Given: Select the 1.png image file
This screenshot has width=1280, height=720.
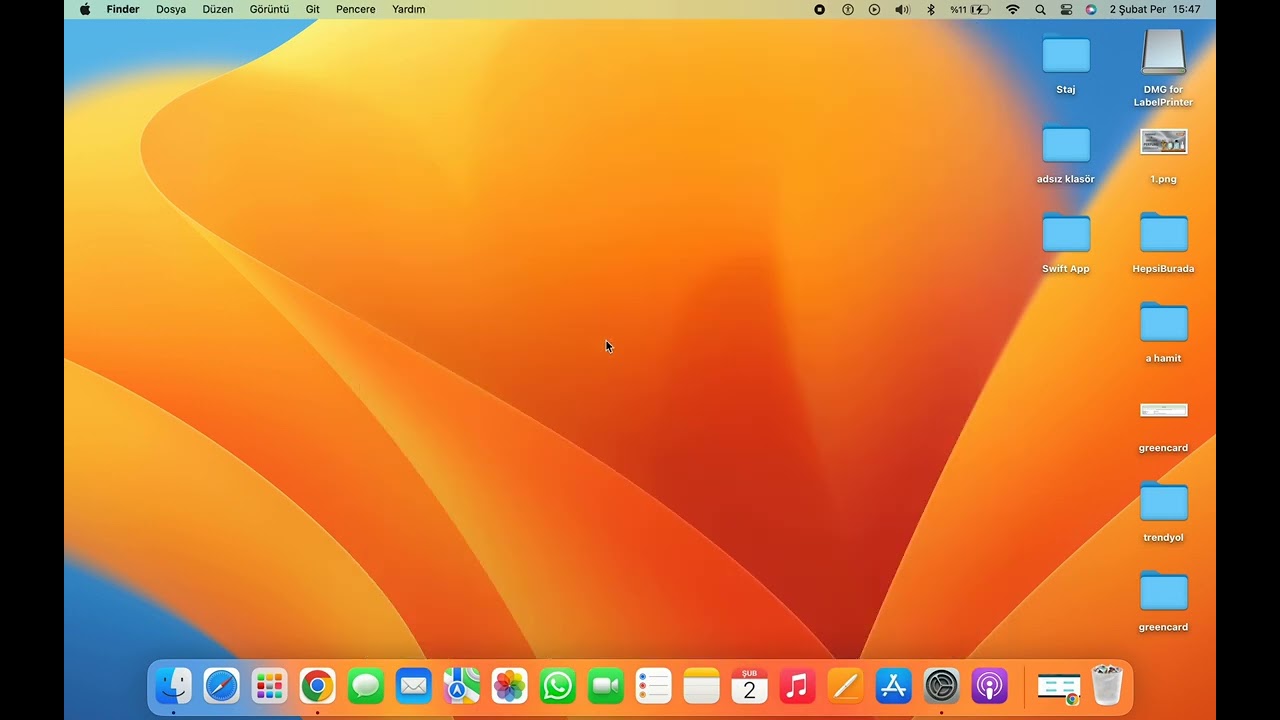Looking at the screenshot, I should click(x=1163, y=142).
